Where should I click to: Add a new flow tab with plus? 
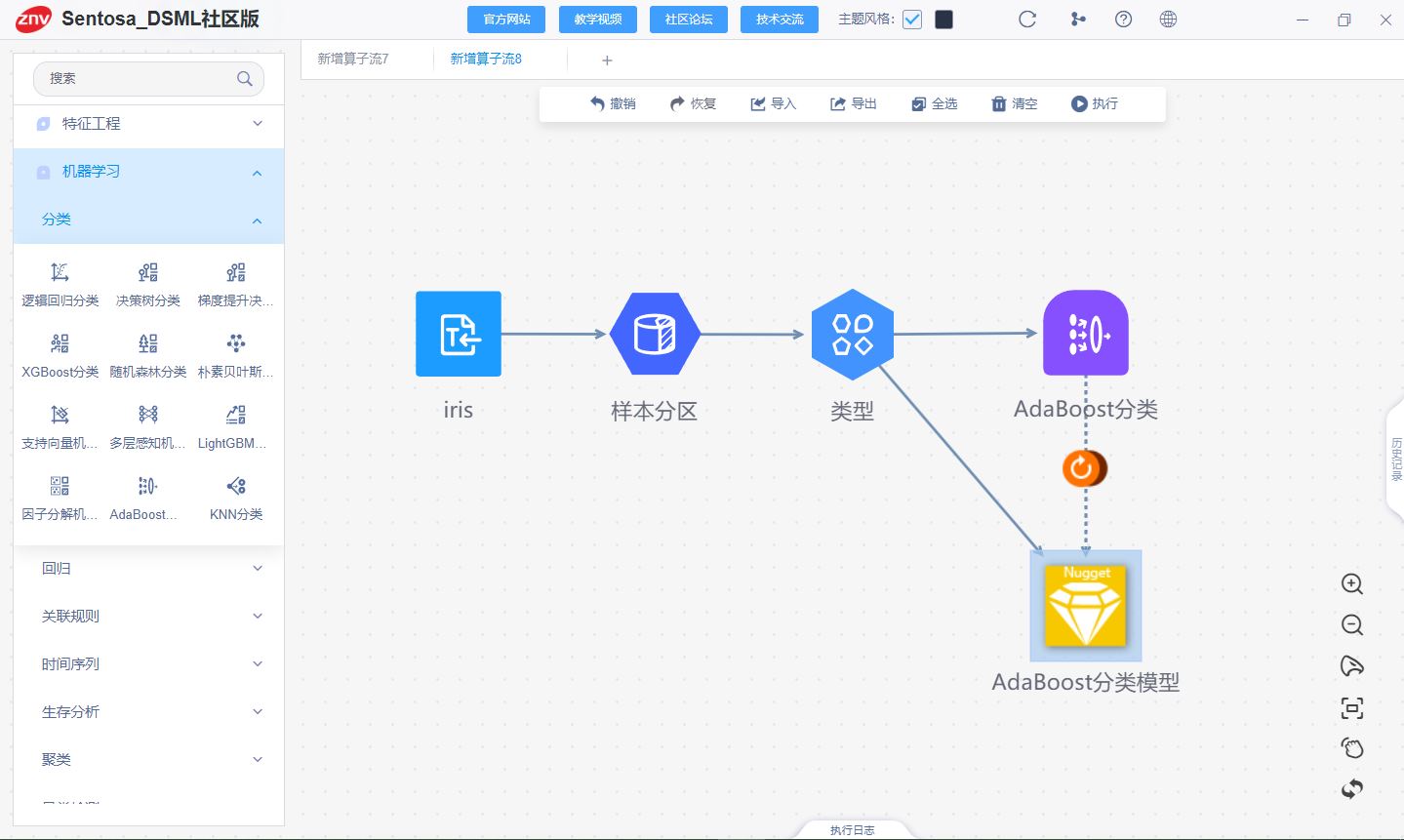tap(607, 60)
